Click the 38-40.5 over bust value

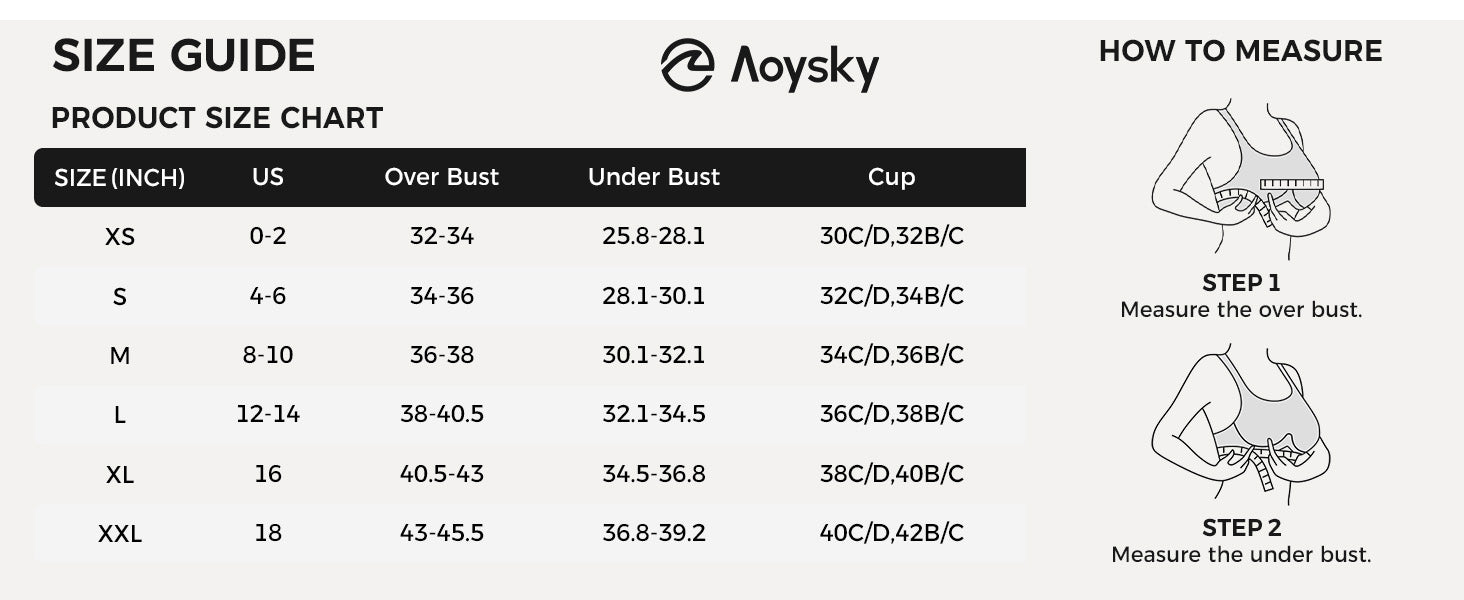[x=442, y=414]
